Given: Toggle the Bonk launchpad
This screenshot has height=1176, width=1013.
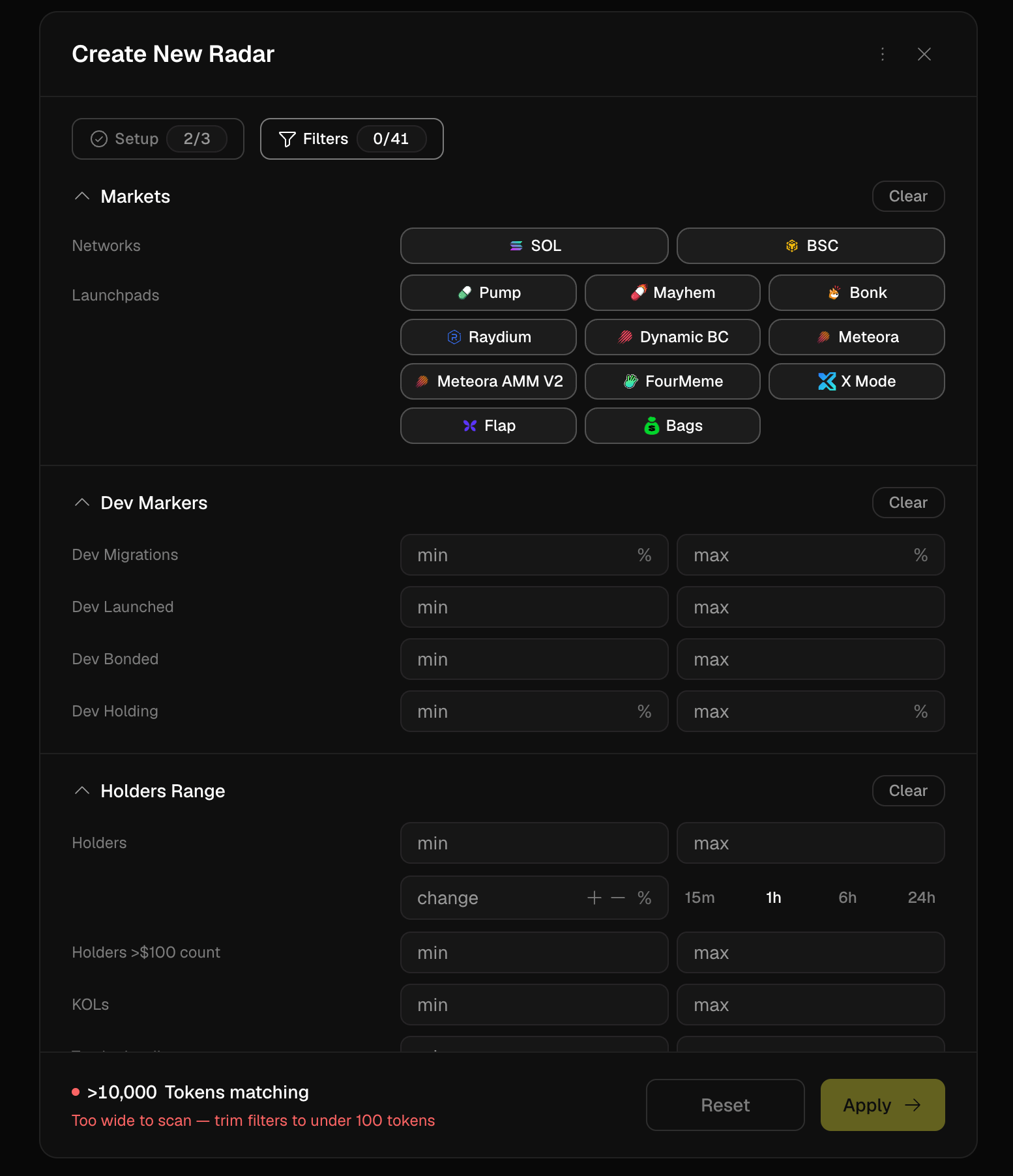Looking at the screenshot, I should [x=857, y=293].
